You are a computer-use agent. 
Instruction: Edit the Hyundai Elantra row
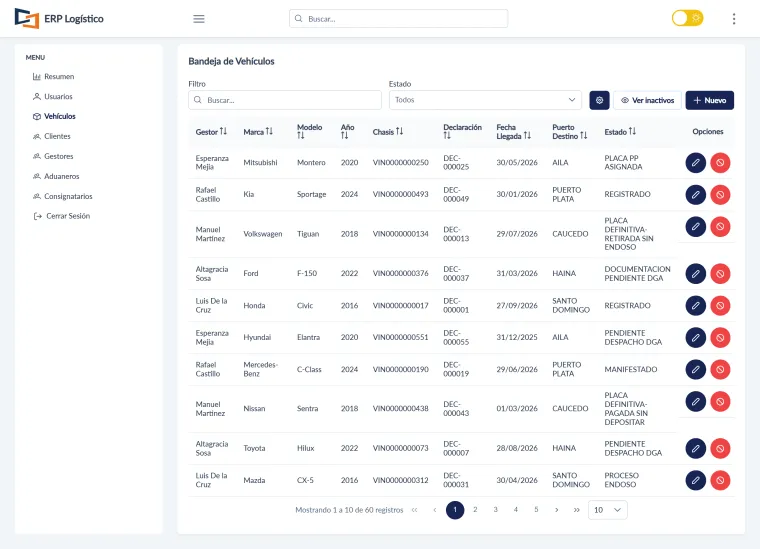695,338
